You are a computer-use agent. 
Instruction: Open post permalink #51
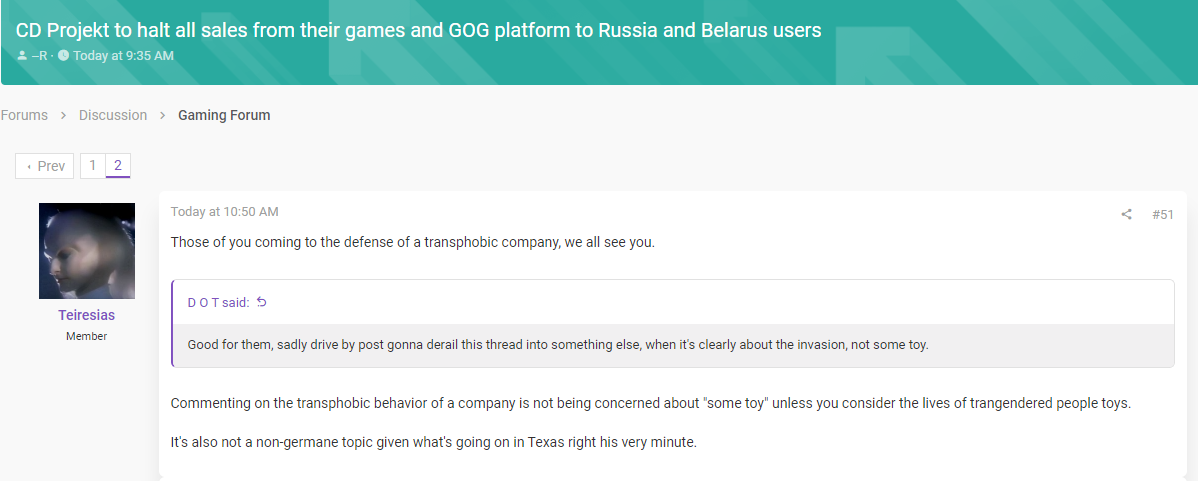coord(1162,215)
